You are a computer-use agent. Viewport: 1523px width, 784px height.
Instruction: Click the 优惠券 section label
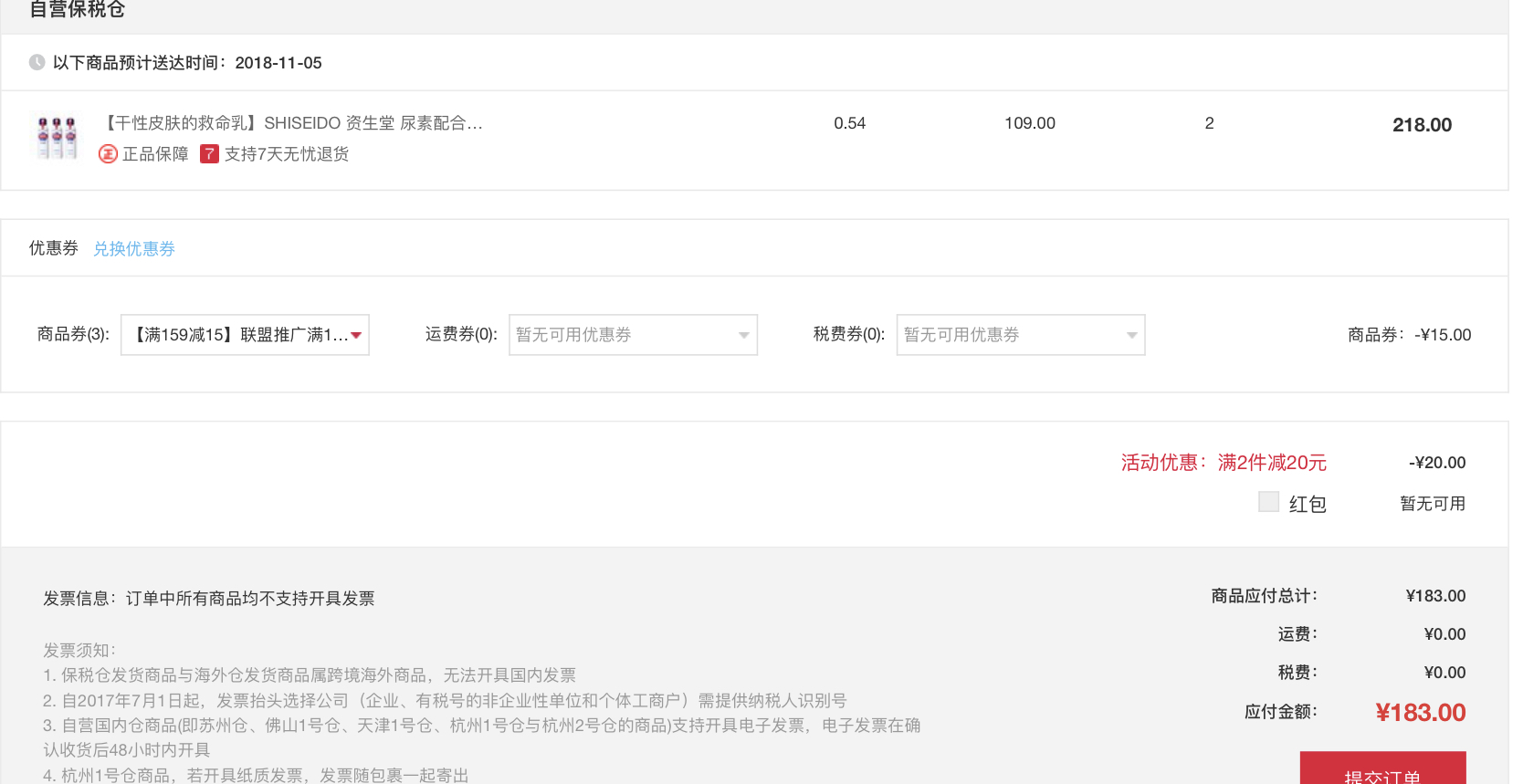click(x=54, y=248)
